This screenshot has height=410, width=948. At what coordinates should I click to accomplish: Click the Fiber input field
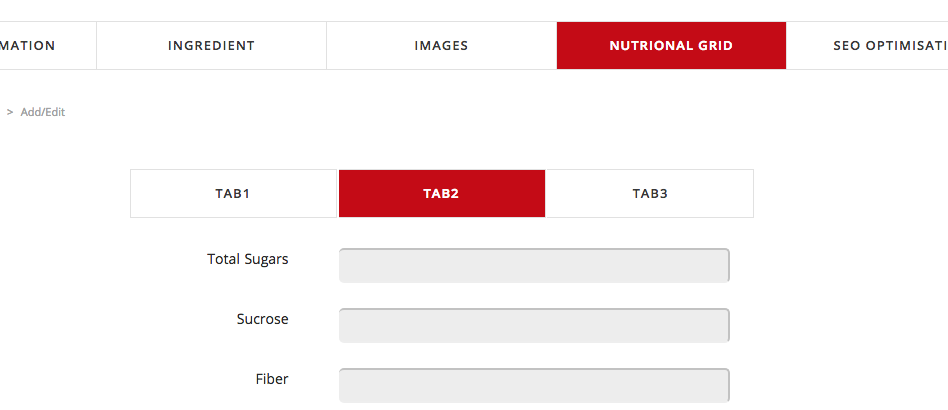tap(534, 386)
